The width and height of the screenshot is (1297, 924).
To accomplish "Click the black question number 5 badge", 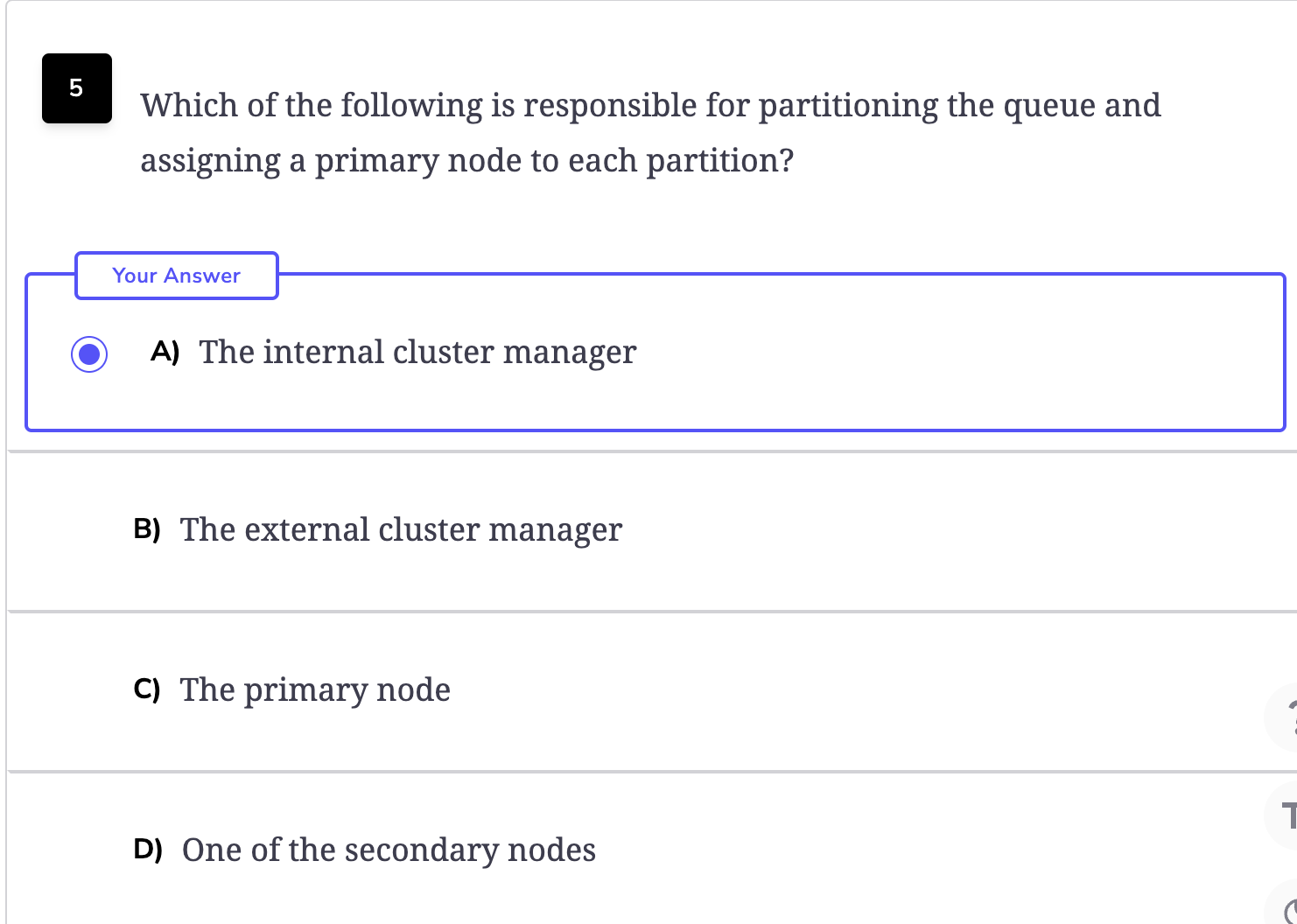I will tap(77, 88).
